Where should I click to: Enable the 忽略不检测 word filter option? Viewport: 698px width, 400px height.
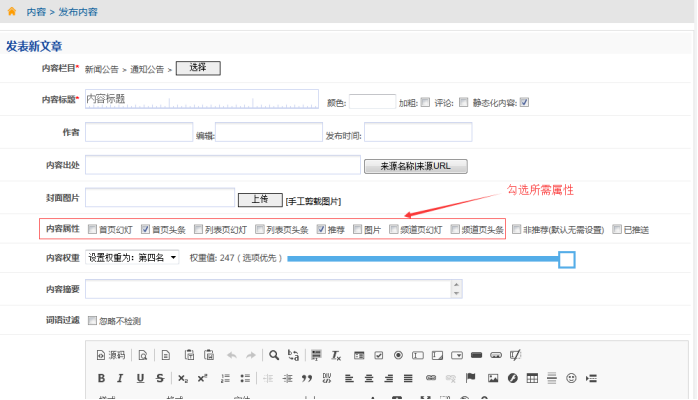point(93,321)
